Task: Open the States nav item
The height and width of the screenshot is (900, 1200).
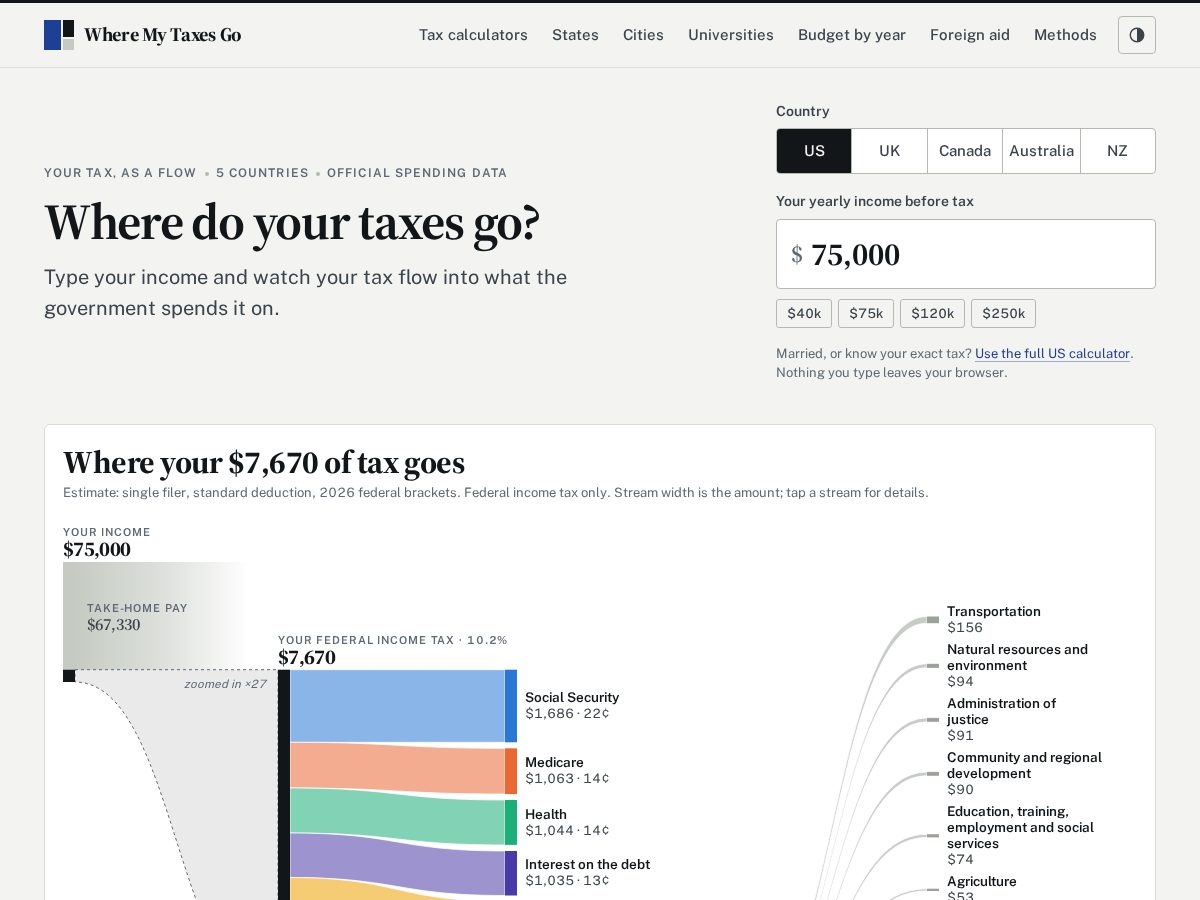Action: (575, 35)
